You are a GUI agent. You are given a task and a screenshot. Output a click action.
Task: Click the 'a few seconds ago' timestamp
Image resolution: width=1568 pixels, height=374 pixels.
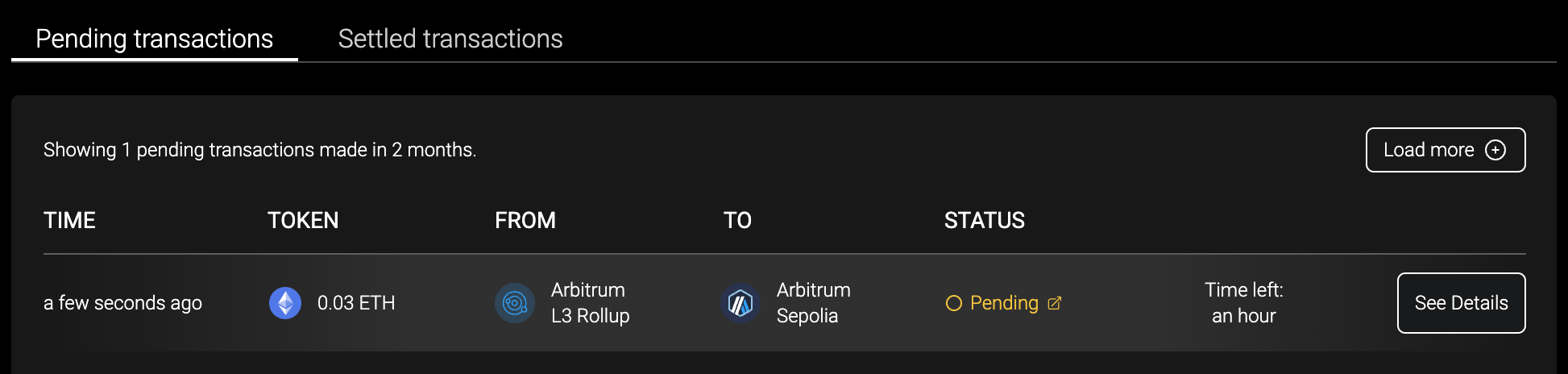click(122, 303)
